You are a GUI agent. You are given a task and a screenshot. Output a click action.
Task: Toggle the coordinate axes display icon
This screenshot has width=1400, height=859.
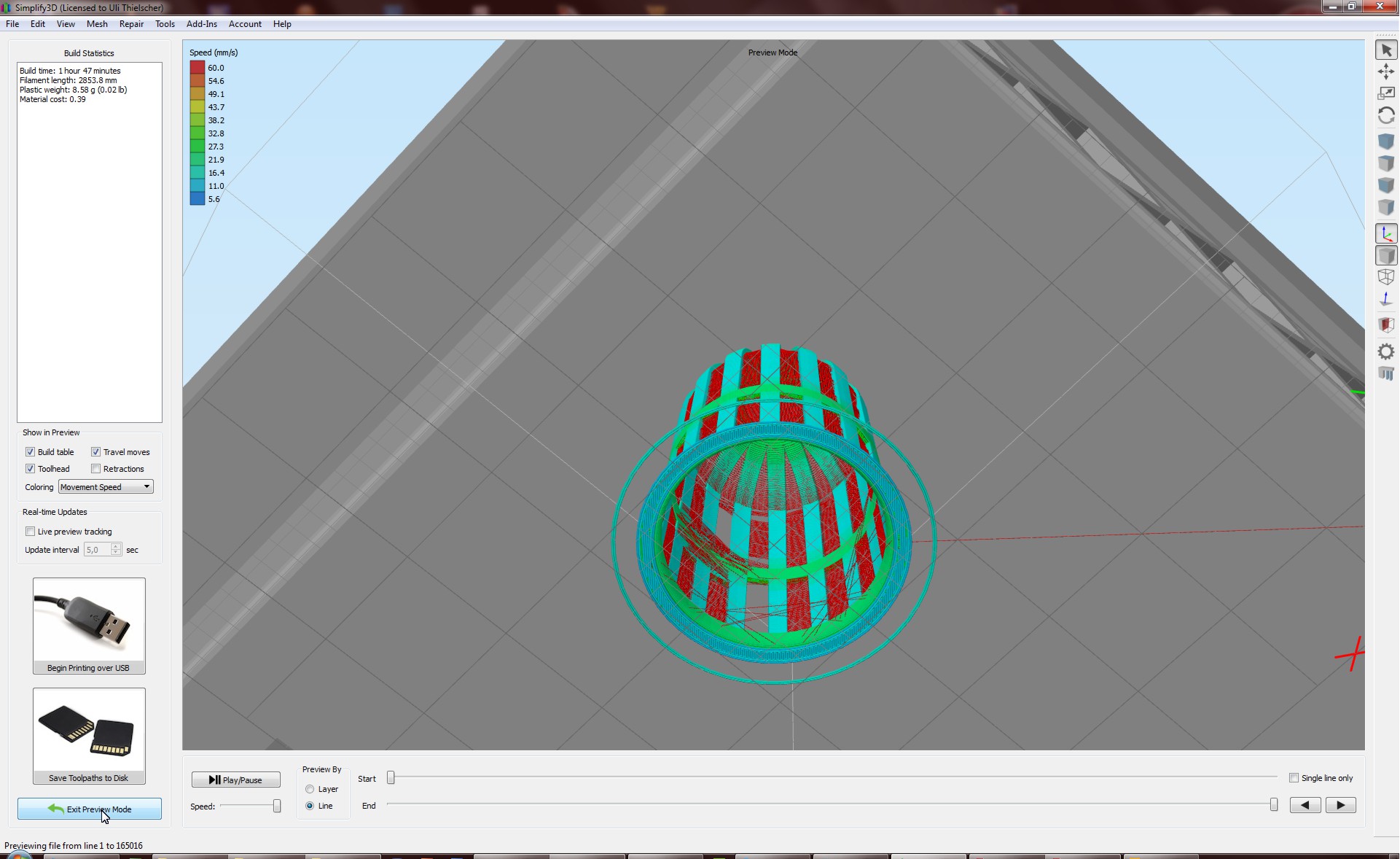[1385, 234]
